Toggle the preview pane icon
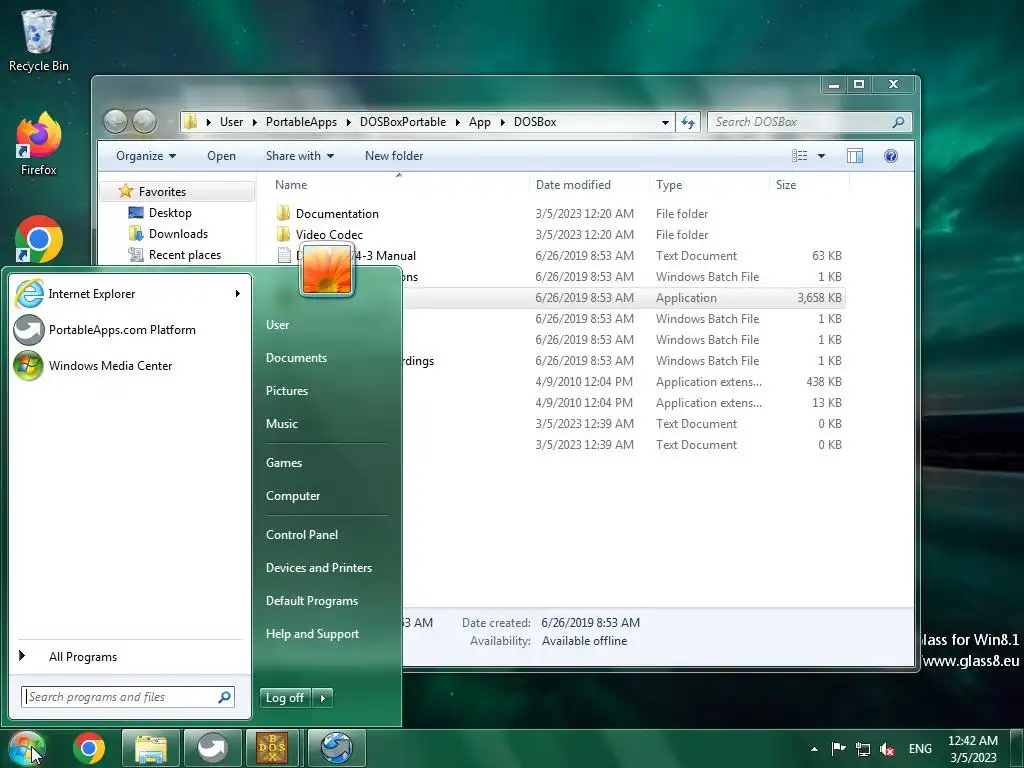 [x=855, y=155]
